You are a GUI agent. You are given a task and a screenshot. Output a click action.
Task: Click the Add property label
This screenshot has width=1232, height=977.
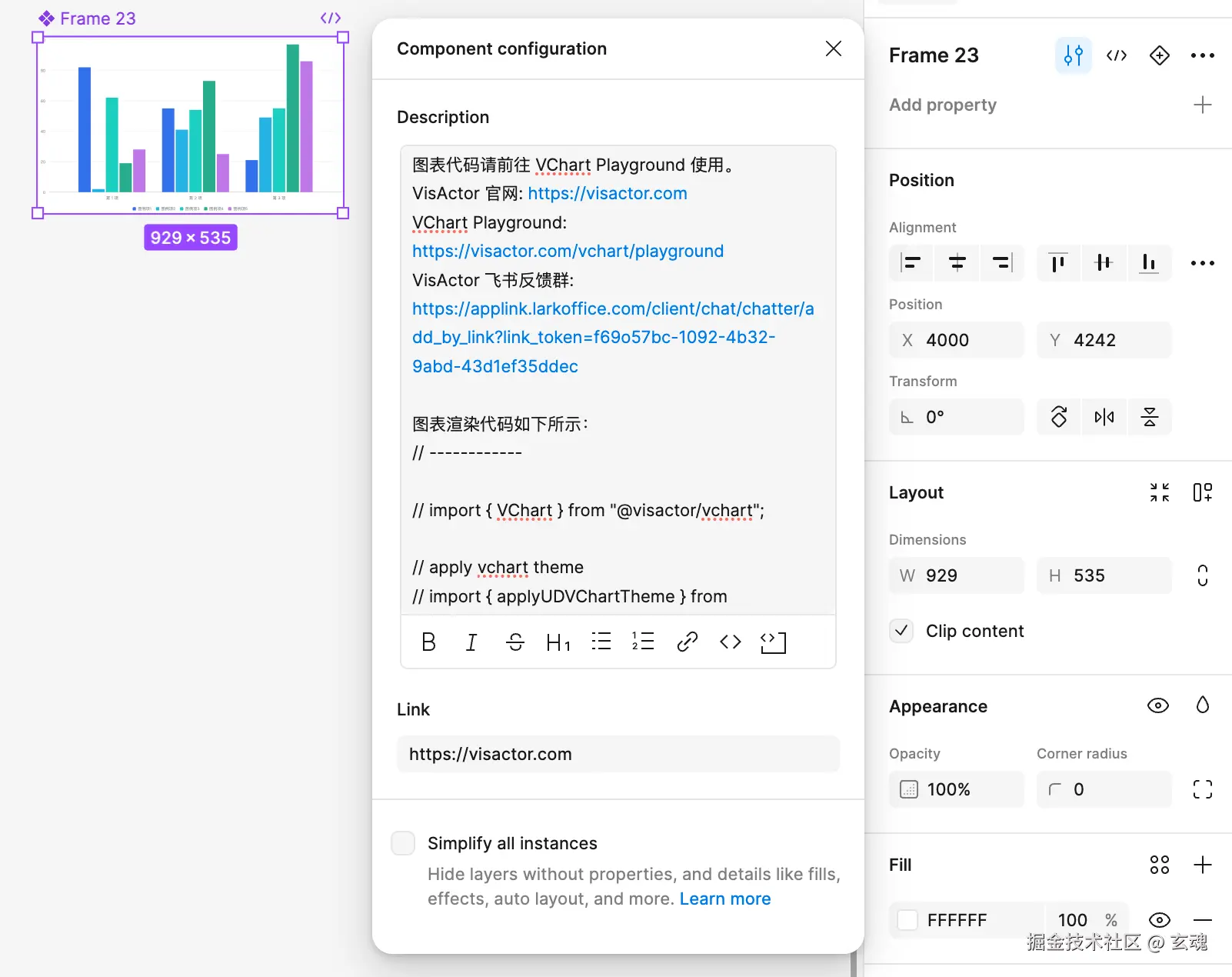click(943, 105)
